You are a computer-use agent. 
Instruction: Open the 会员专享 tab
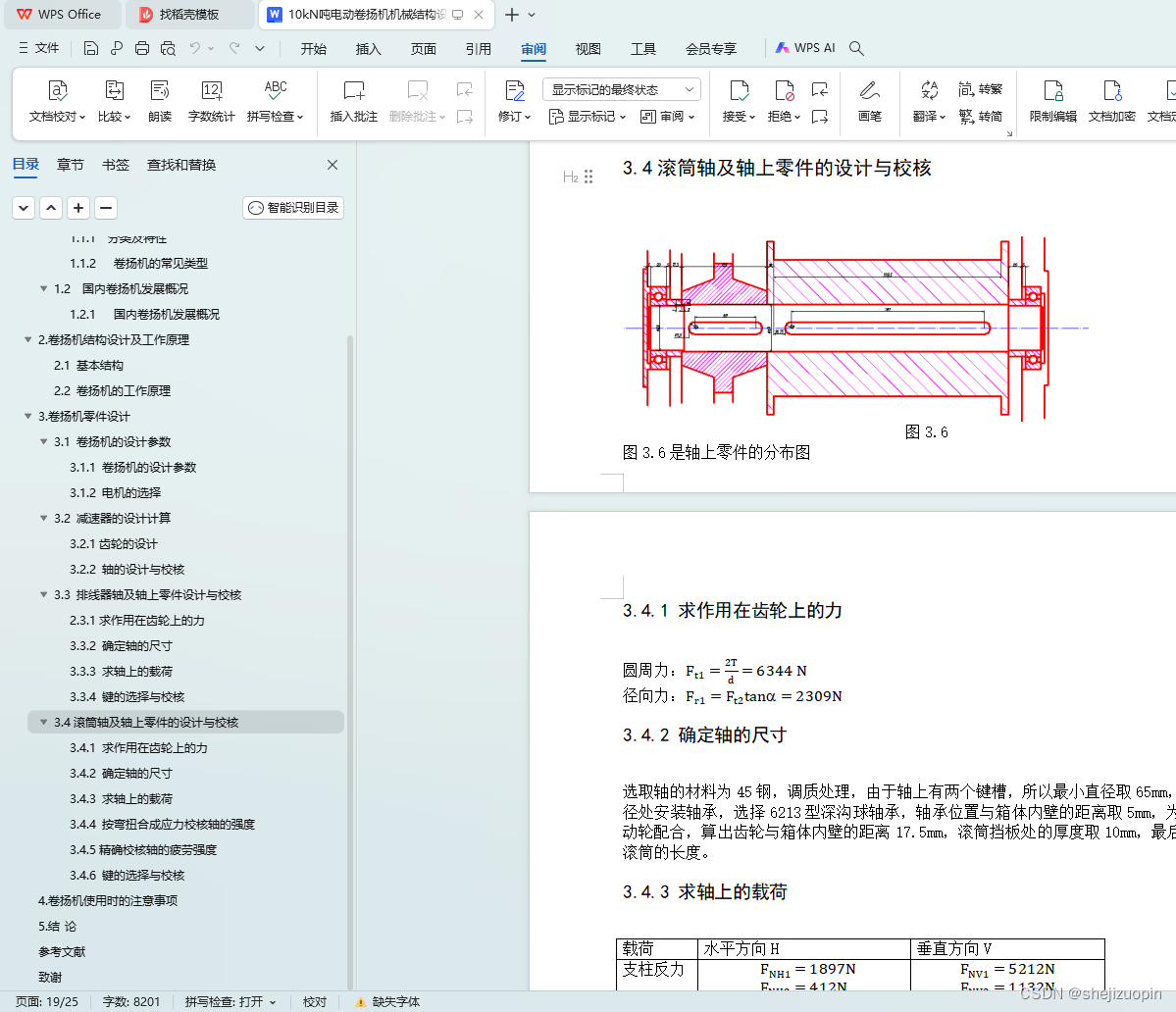[x=711, y=49]
